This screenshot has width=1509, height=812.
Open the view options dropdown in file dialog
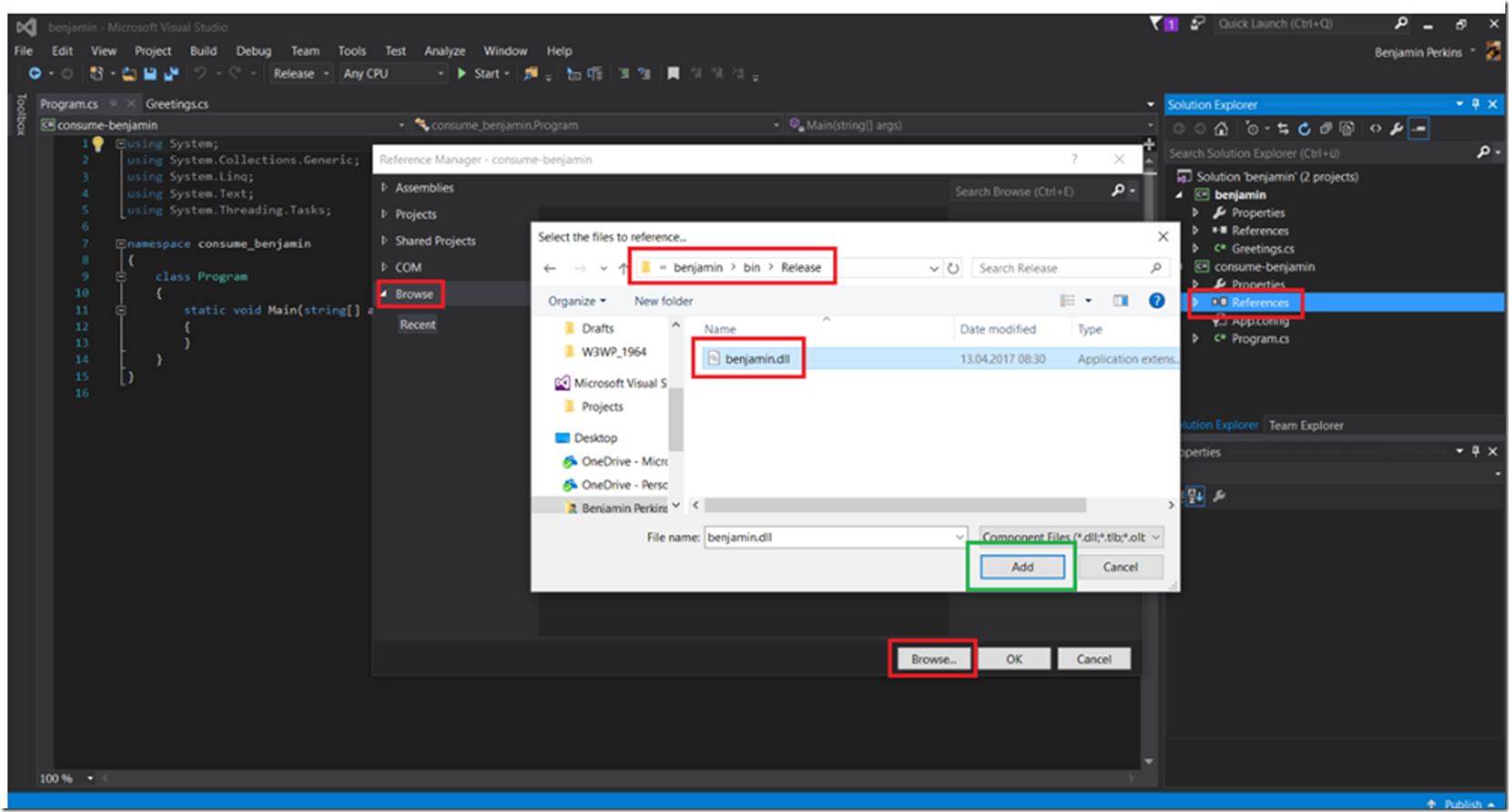[1088, 300]
